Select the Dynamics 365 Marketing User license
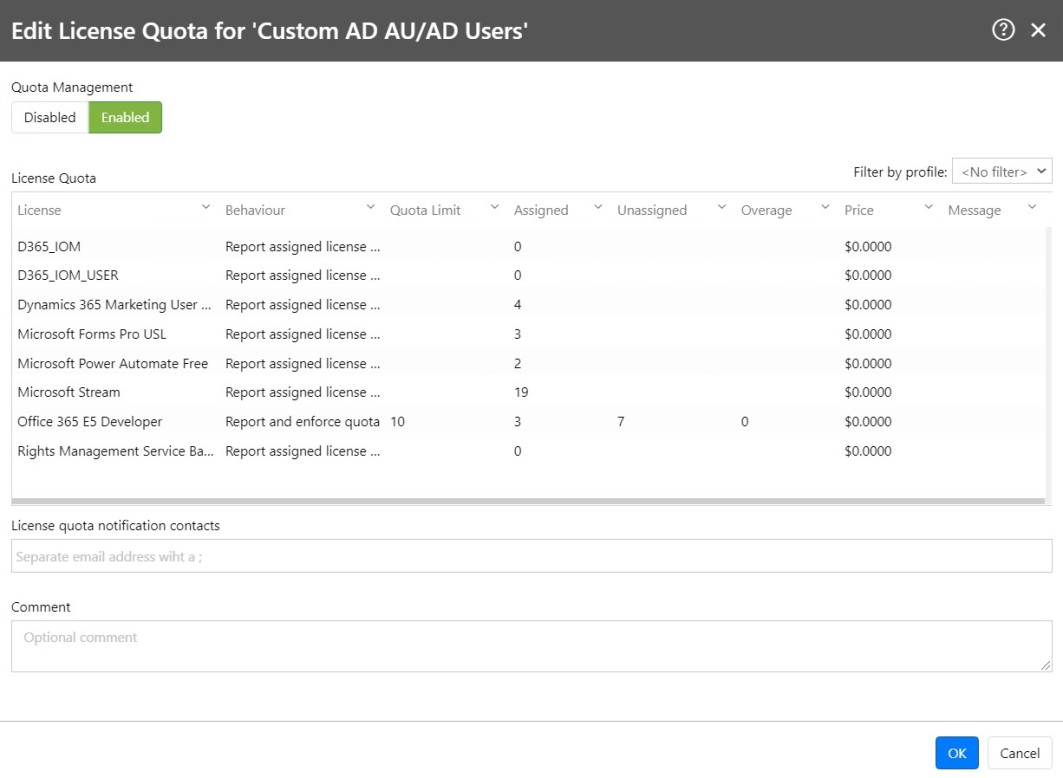Screen dimensions: 1063x778 tap(114, 305)
